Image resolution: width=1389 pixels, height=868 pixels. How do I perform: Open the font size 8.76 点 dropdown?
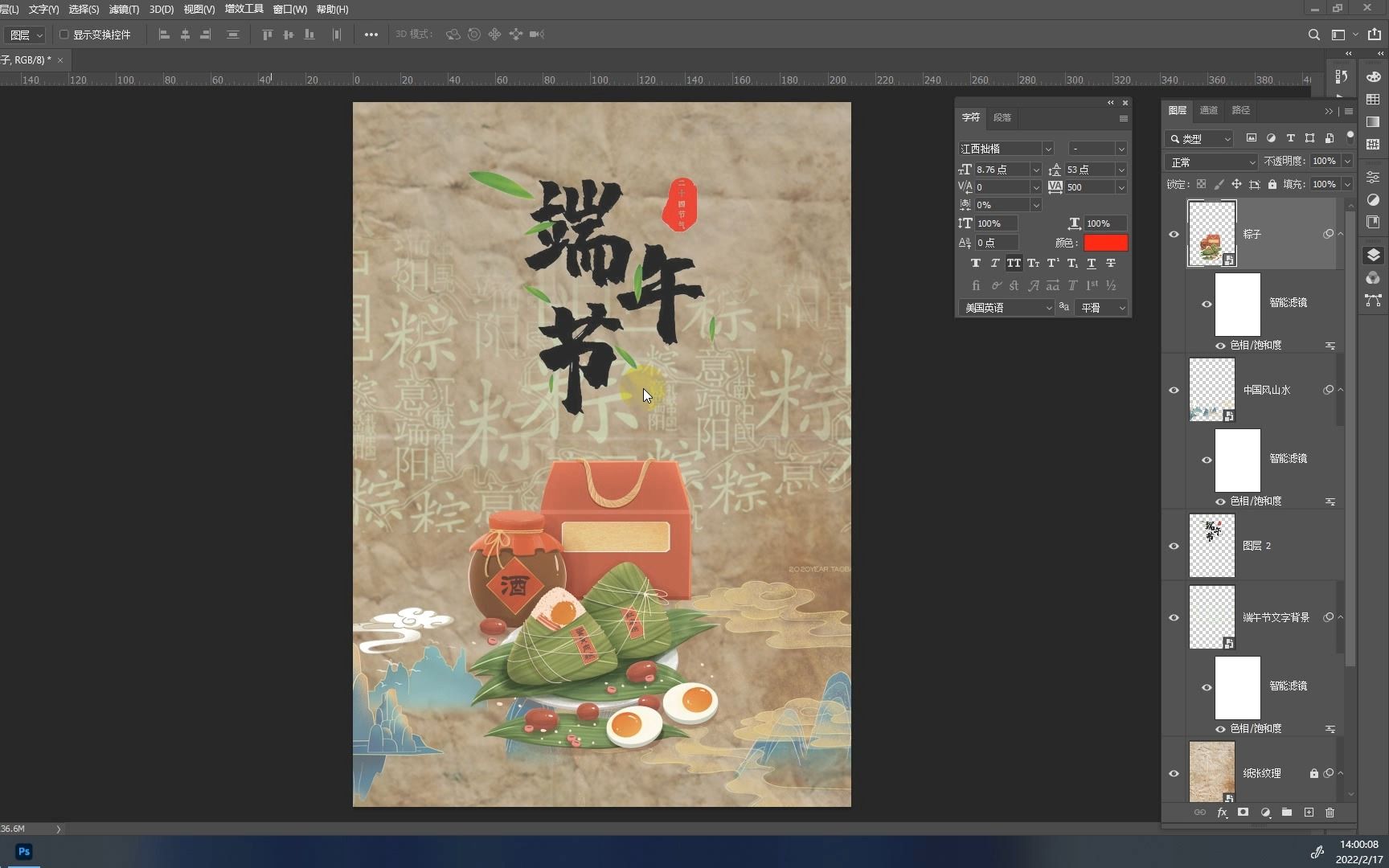tap(1036, 170)
